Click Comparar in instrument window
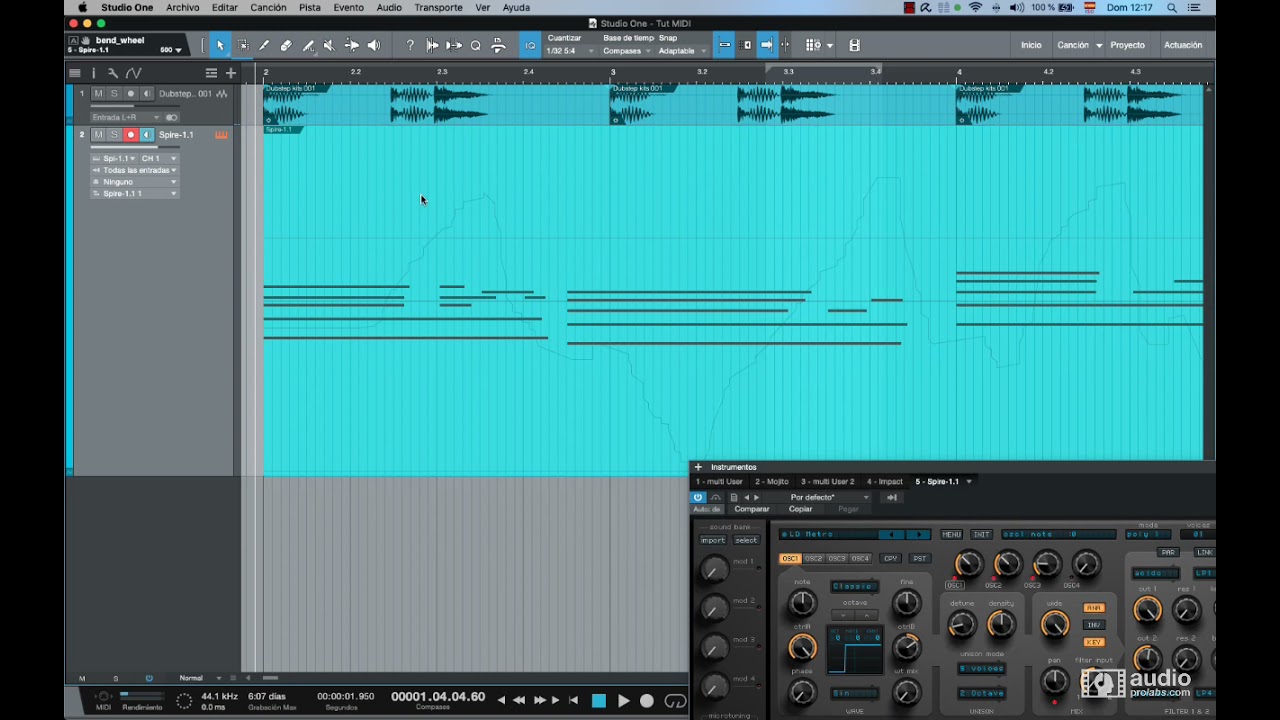 click(x=752, y=509)
